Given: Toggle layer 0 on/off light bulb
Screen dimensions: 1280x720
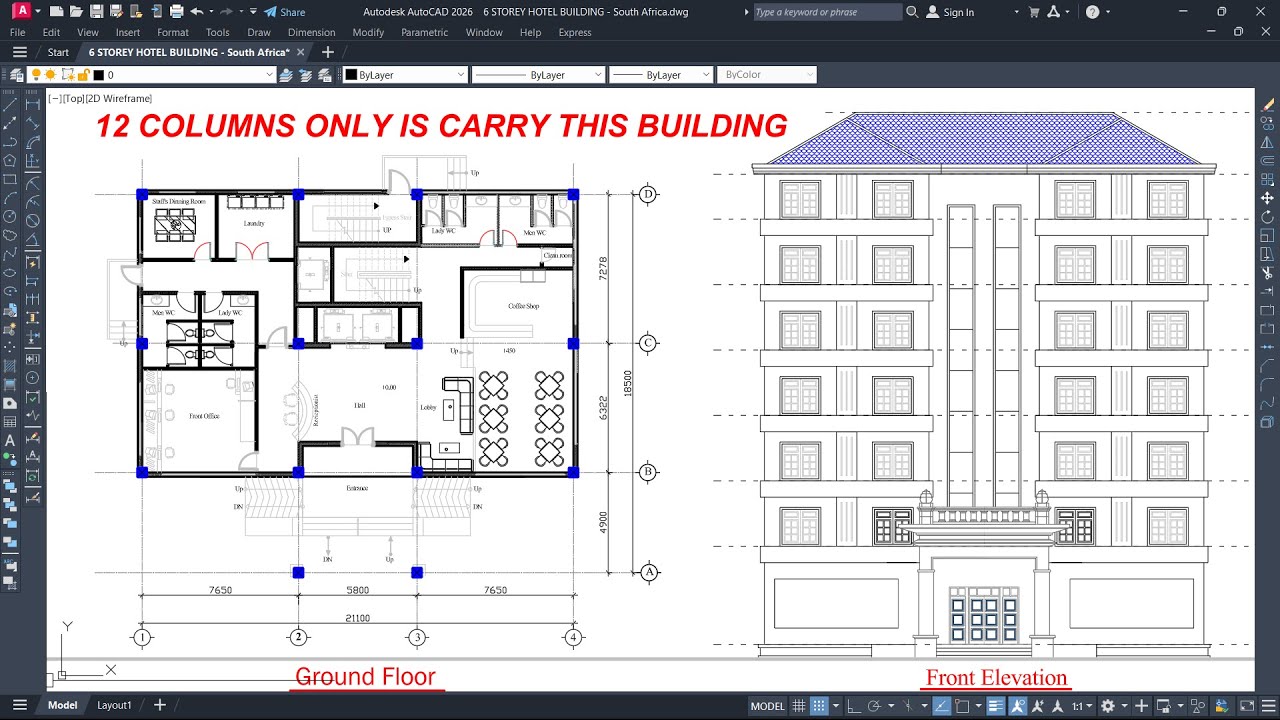Looking at the screenshot, I should [36, 75].
